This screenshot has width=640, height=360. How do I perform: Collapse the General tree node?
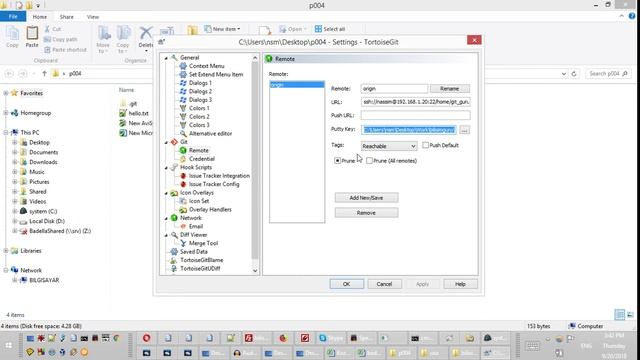(166, 58)
